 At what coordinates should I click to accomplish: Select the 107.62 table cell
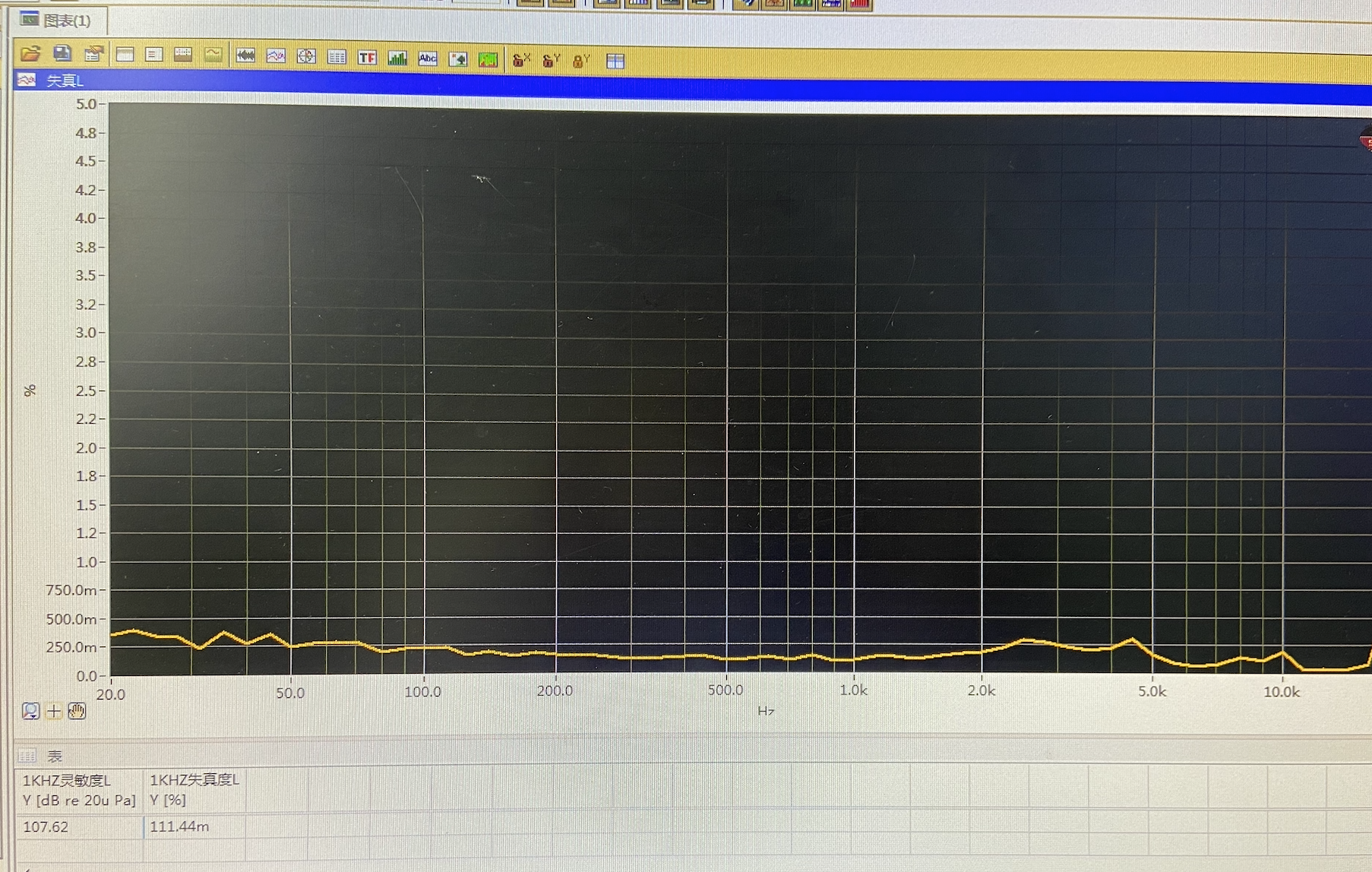(x=79, y=826)
